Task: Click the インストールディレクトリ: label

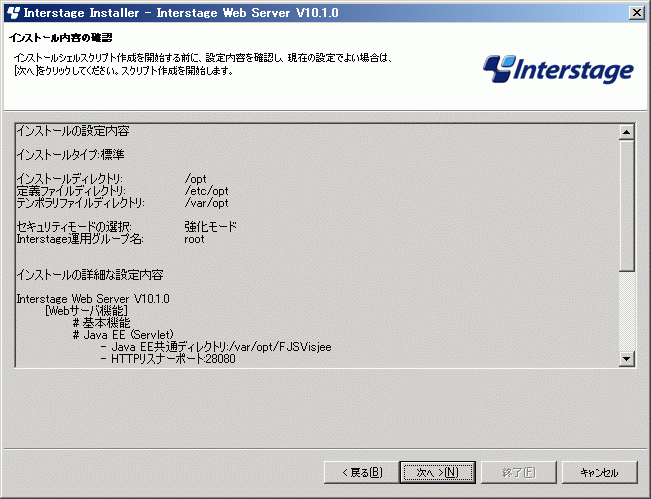Action: [70, 179]
